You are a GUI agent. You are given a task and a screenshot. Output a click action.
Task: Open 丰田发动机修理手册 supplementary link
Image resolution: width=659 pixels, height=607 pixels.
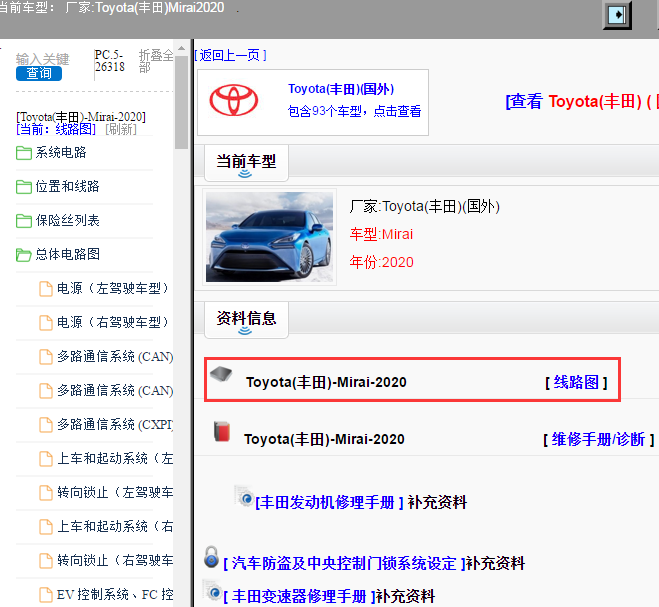[x=330, y=502]
